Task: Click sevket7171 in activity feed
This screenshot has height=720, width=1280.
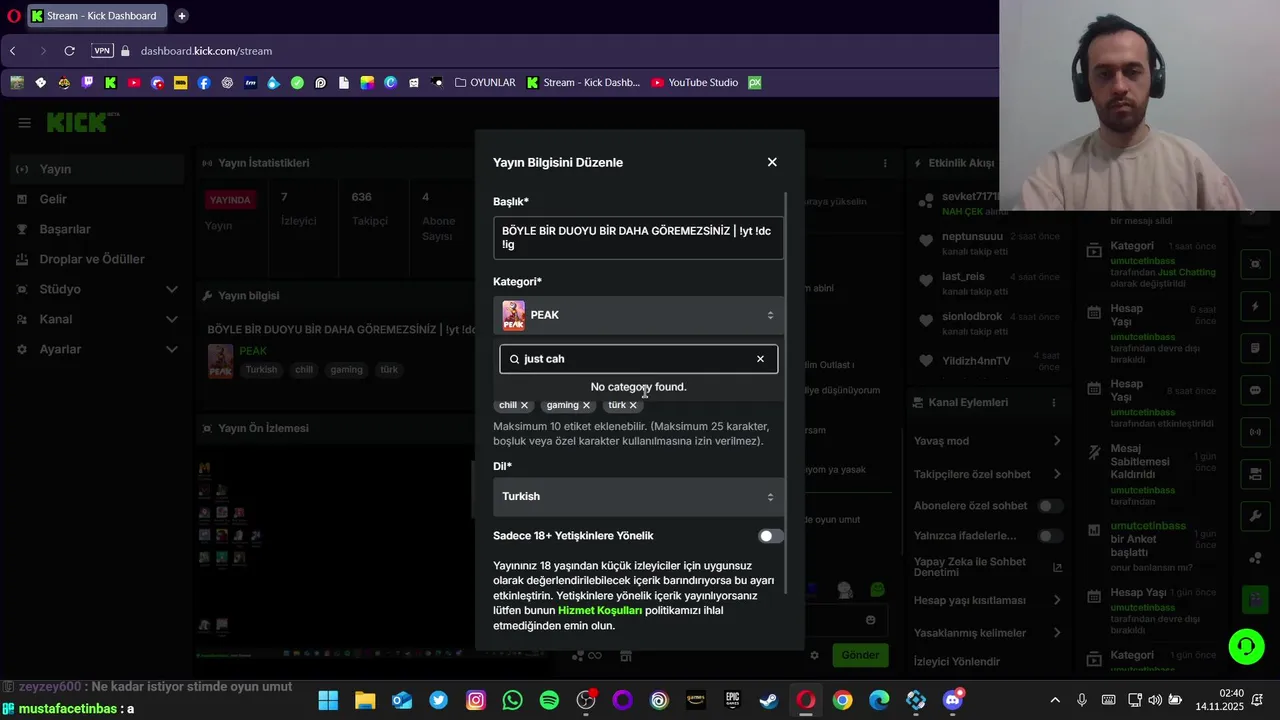Action: click(970, 197)
